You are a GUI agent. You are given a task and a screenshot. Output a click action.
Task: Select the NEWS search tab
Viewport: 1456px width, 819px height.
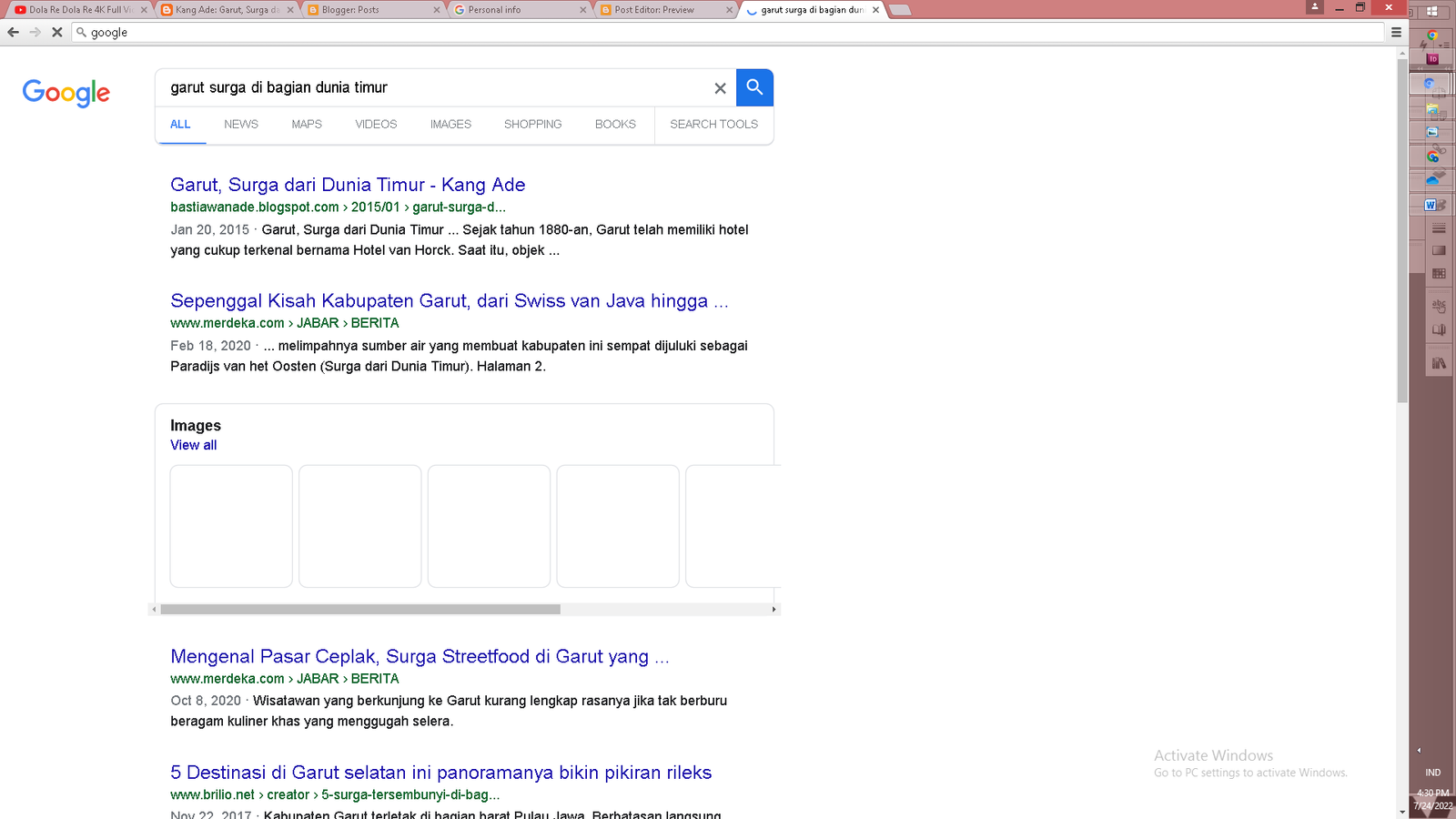click(x=241, y=125)
